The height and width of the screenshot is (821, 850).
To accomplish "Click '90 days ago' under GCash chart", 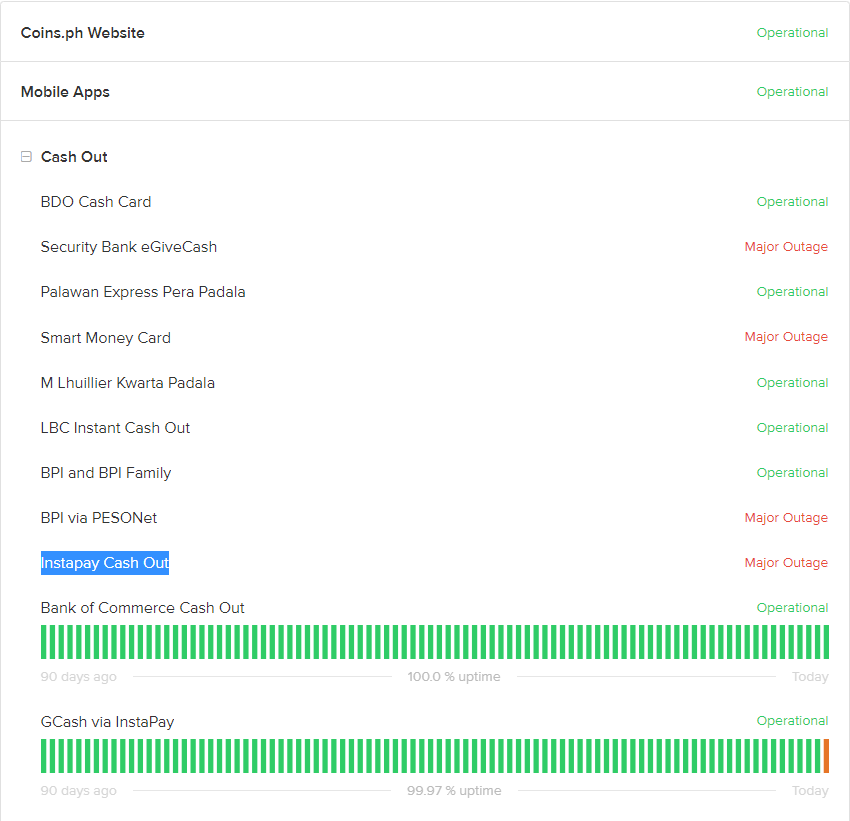I will click(79, 791).
